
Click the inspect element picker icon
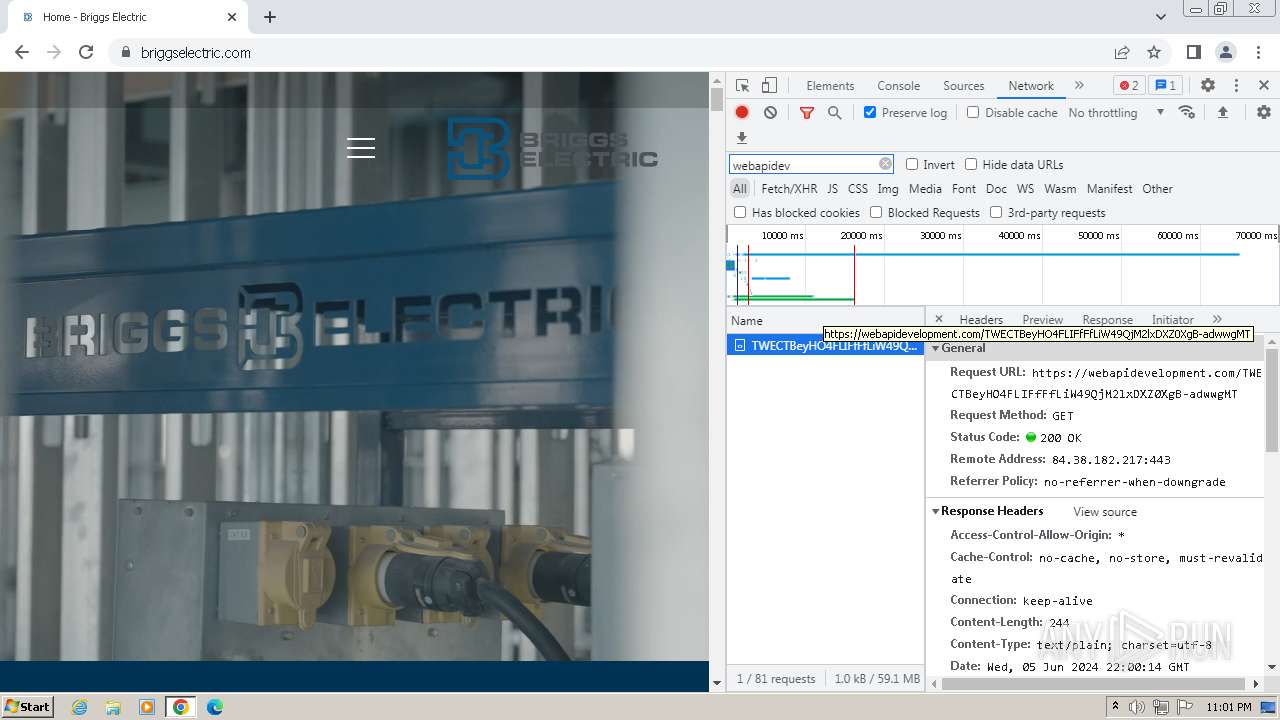pos(742,85)
